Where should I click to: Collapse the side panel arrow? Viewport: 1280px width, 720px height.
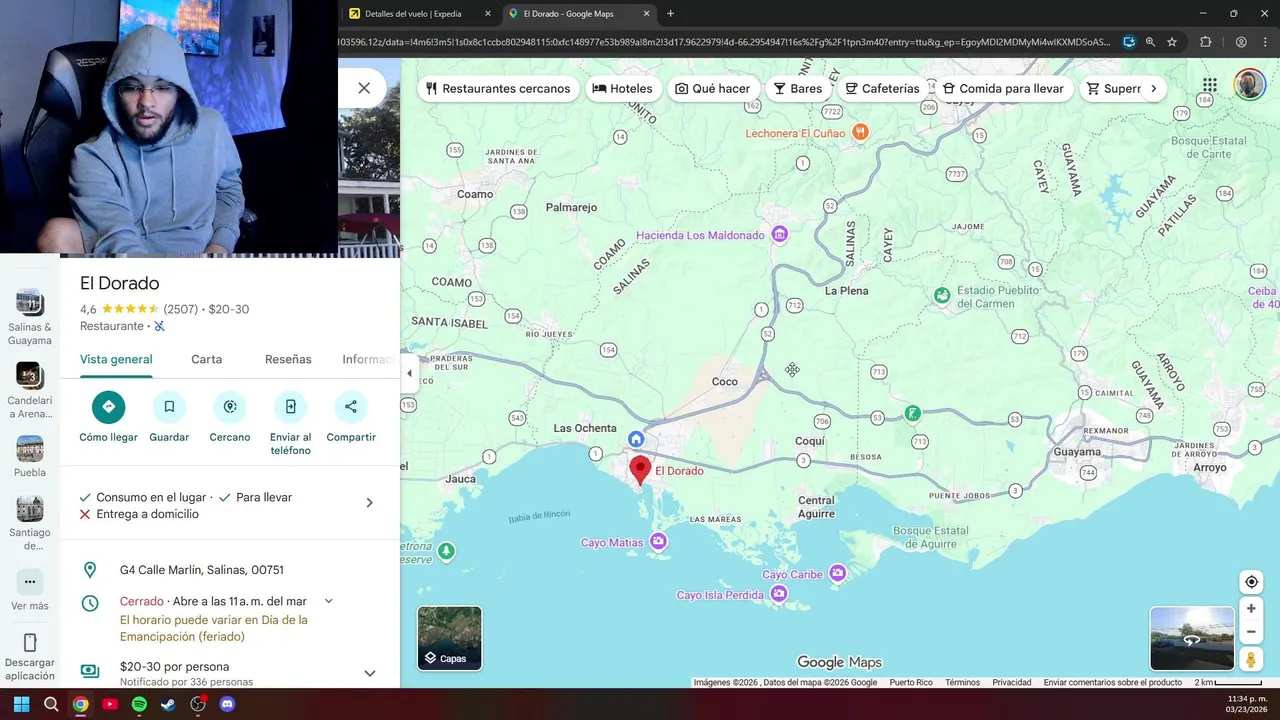click(408, 373)
